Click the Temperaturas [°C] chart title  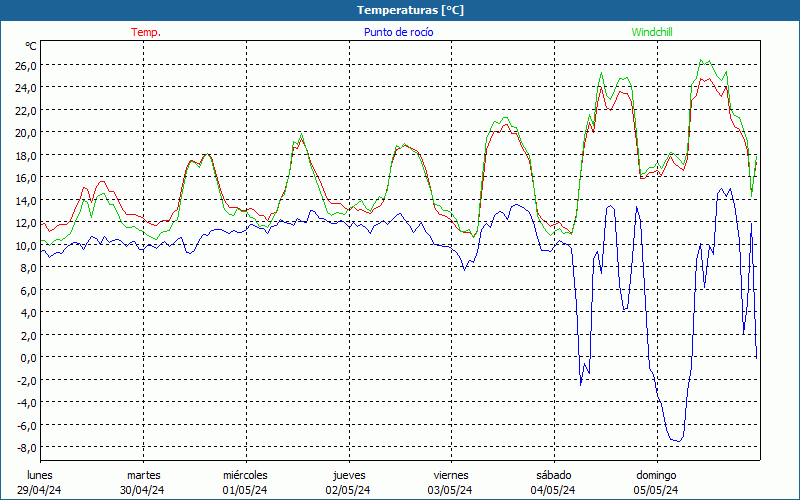tap(410, 10)
